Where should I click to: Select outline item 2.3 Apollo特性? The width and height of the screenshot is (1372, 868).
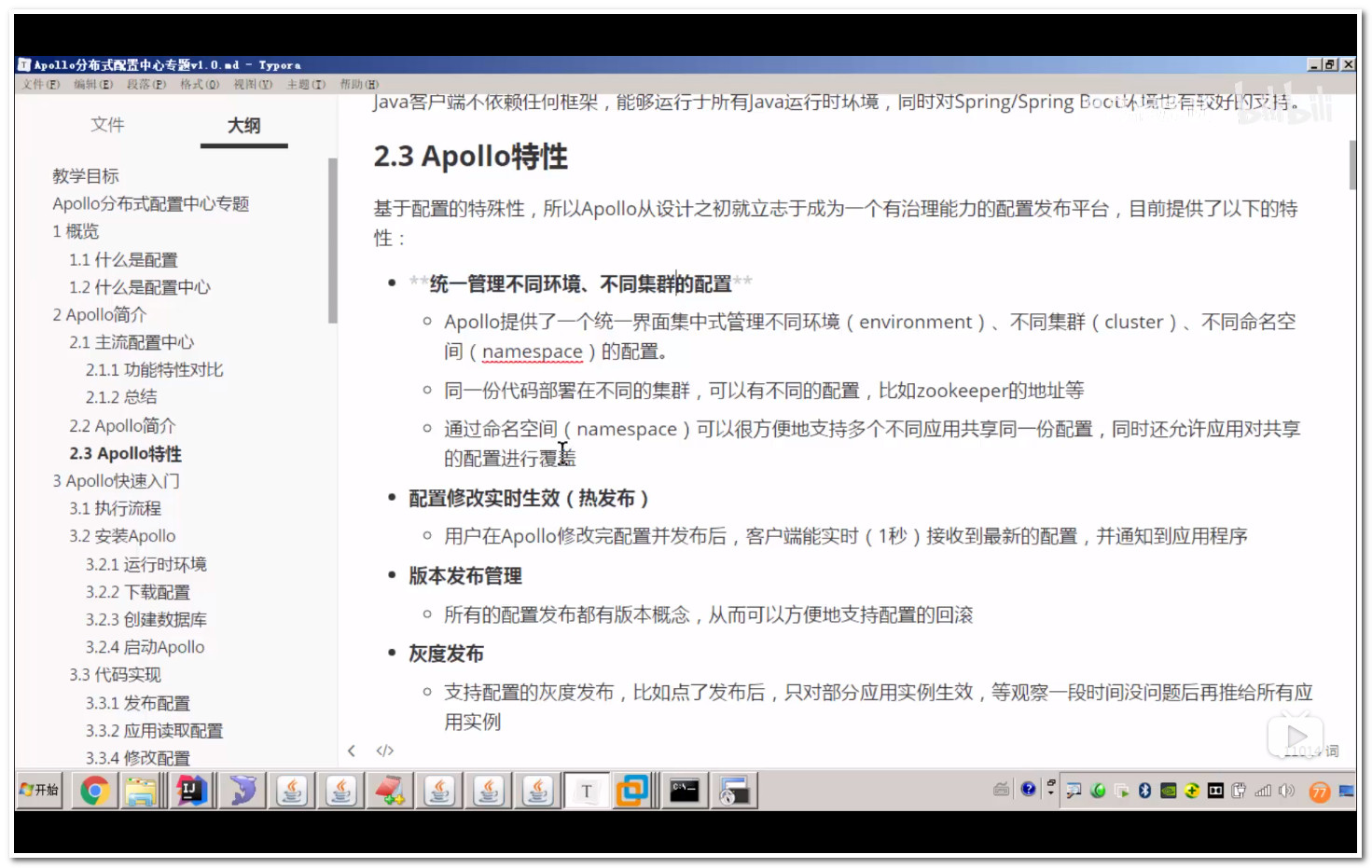point(125,453)
